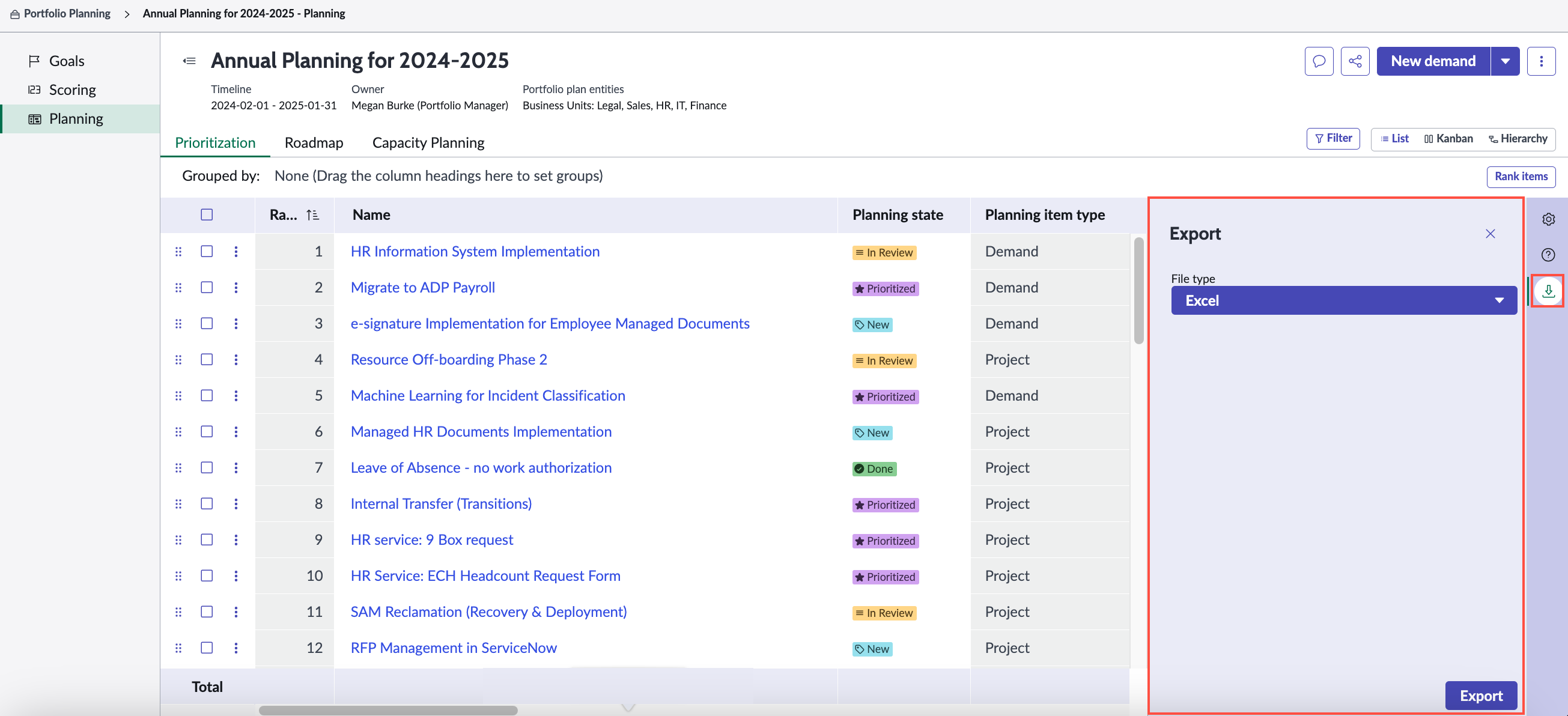The width and height of the screenshot is (1568, 716).
Task: Select checkbox for RFP Management in ServiceNow
Action: tap(206, 647)
